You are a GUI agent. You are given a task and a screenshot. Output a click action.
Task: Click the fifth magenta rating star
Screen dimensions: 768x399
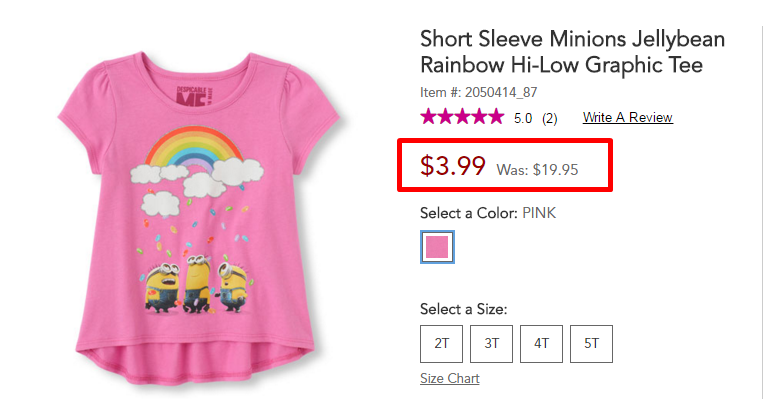click(x=496, y=117)
